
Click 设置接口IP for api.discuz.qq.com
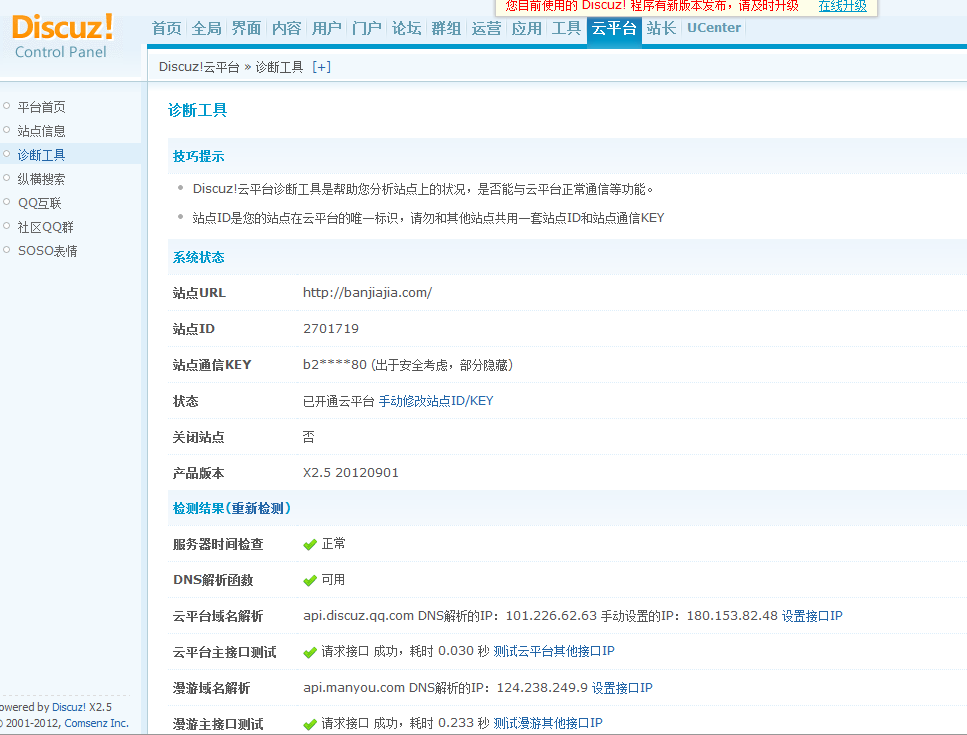pos(812,616)
